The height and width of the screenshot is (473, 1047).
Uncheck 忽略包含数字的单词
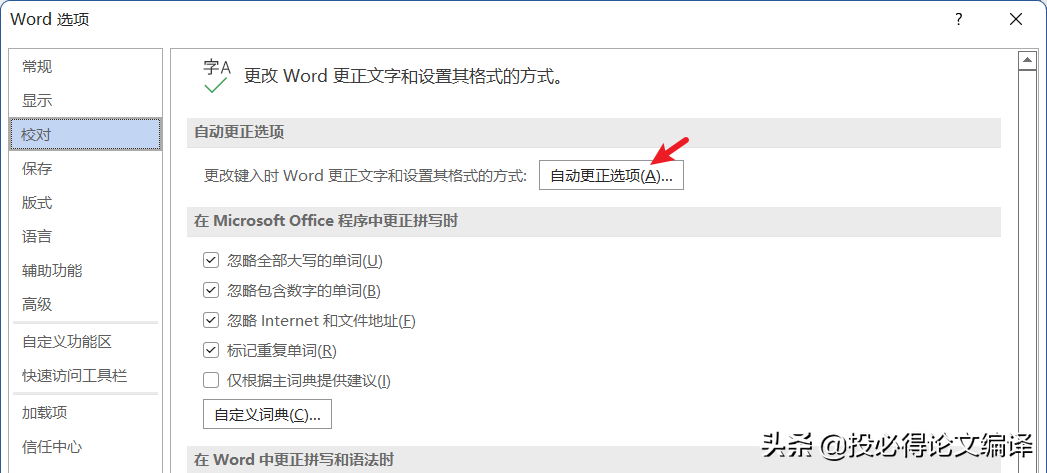tap(211, 291)
